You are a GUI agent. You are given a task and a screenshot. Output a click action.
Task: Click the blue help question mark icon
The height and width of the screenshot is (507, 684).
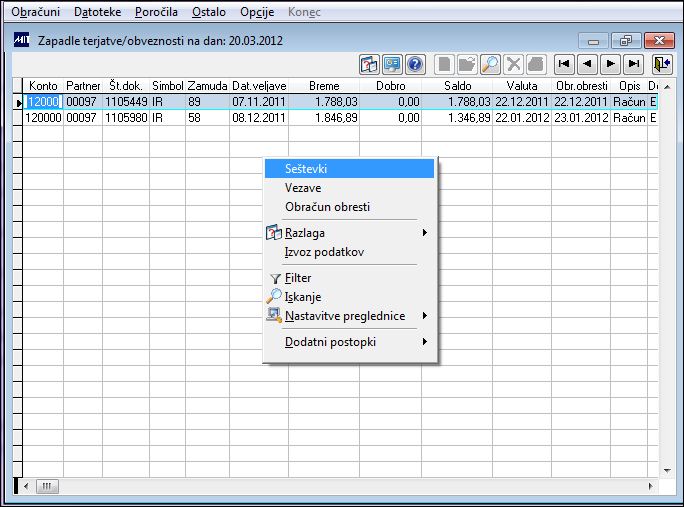point(415,65)
